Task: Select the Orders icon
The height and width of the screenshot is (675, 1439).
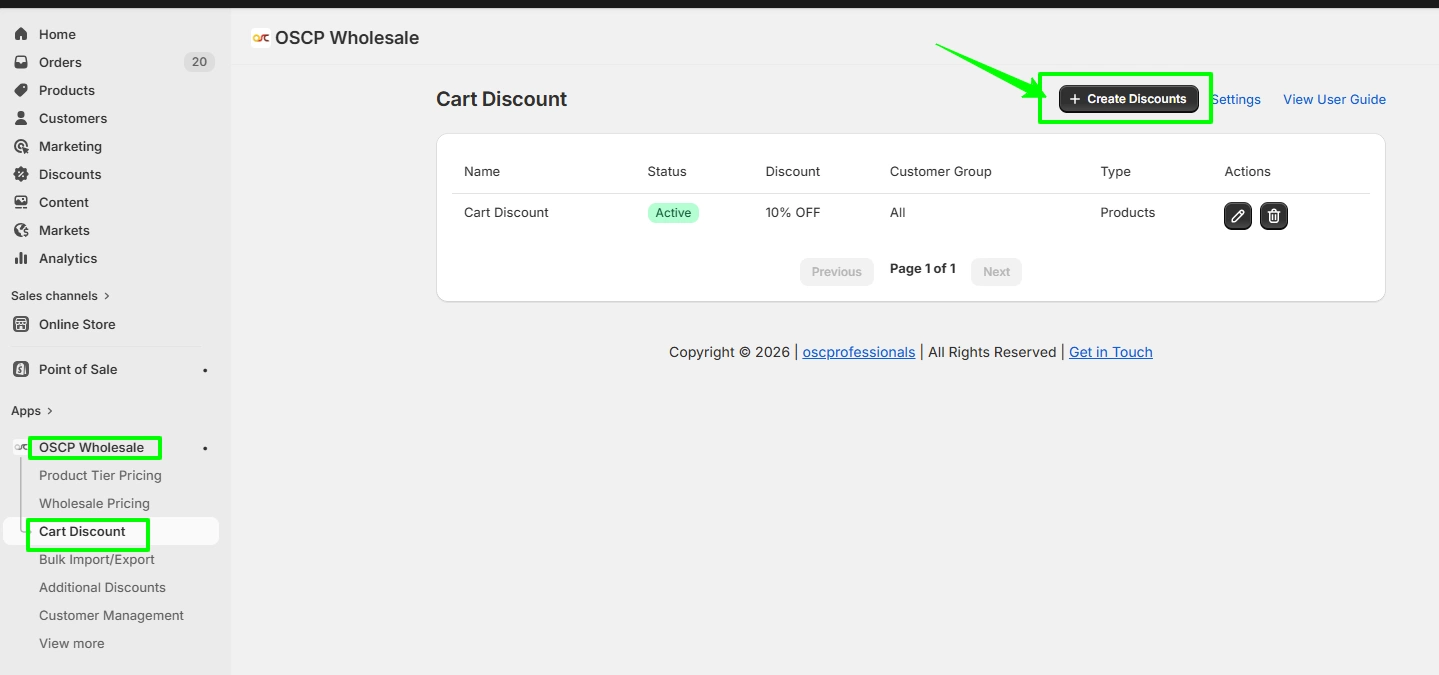Action: tap(20, 61)
